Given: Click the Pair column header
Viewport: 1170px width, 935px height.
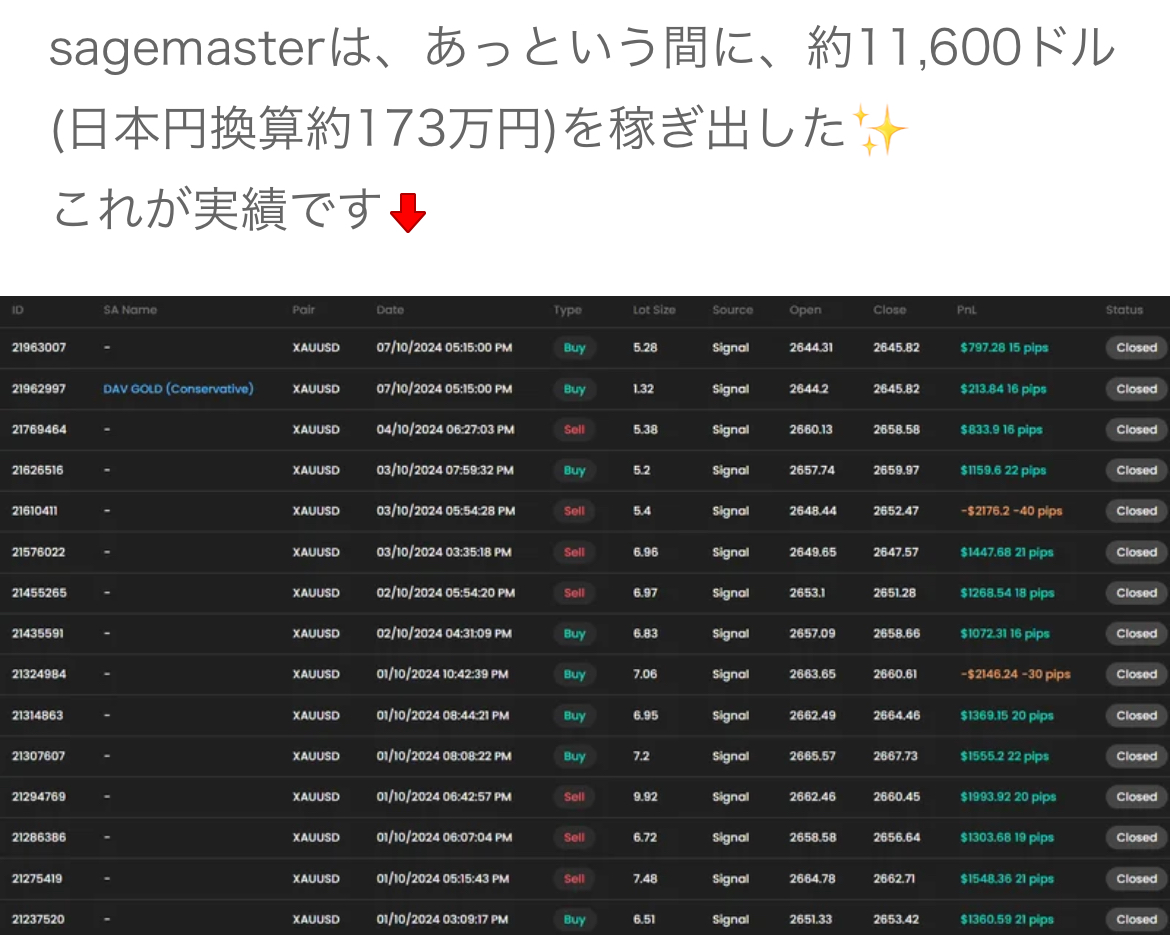Looking at the screenshot, I should (304, 310).
